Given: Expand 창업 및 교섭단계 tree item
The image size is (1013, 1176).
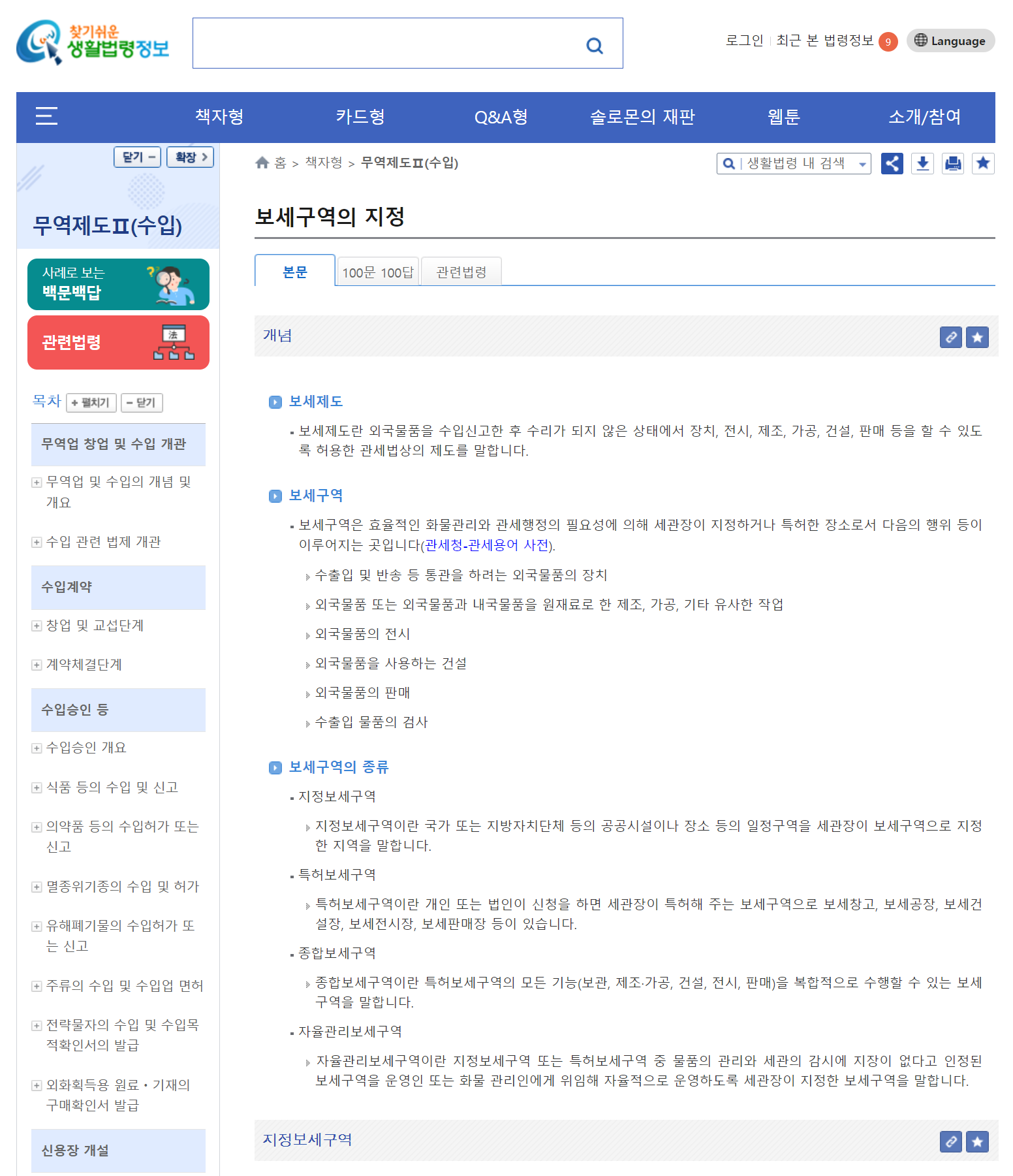Looking at the screenshot, I should click(37, 626).
